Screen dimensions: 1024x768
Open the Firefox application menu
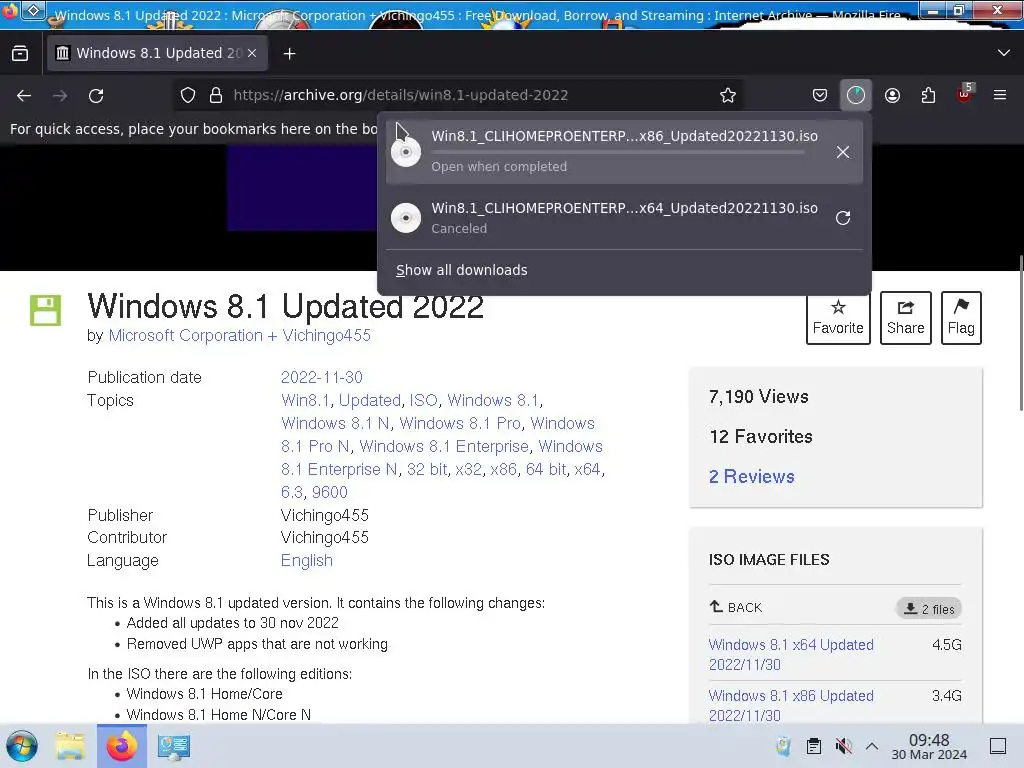(1000, 95)
